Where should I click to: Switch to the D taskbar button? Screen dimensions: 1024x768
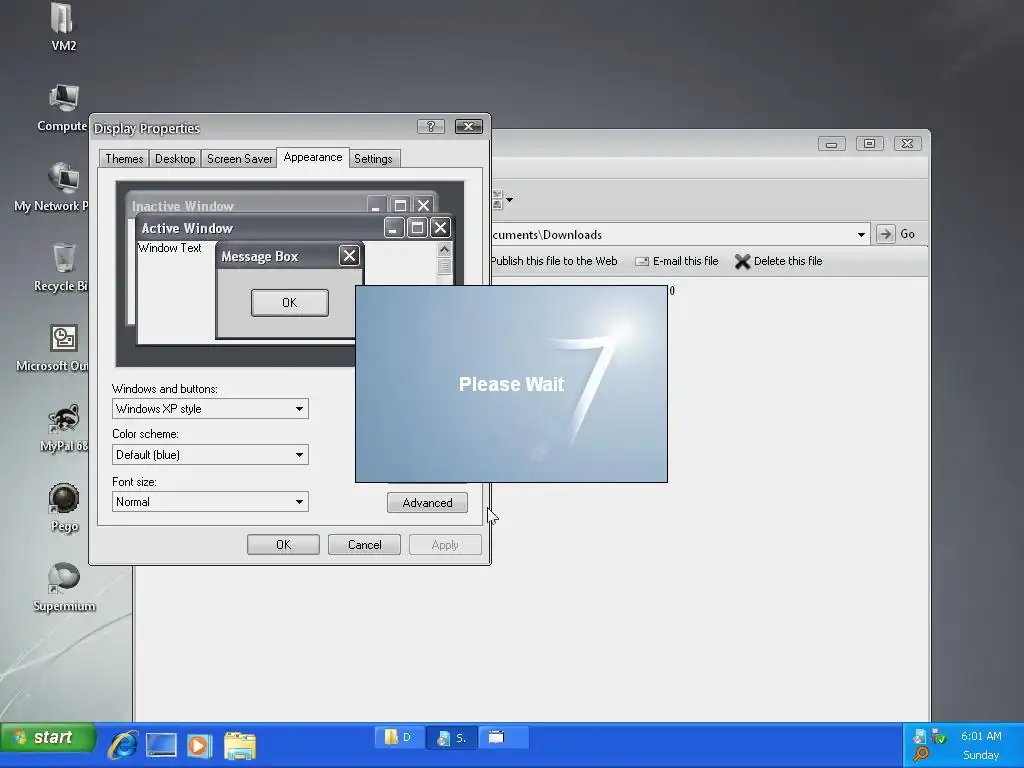click(398, 738)
